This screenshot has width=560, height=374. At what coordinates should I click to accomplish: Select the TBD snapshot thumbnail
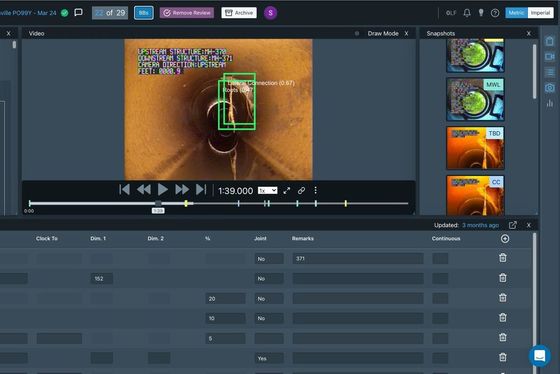coord(475,148)
